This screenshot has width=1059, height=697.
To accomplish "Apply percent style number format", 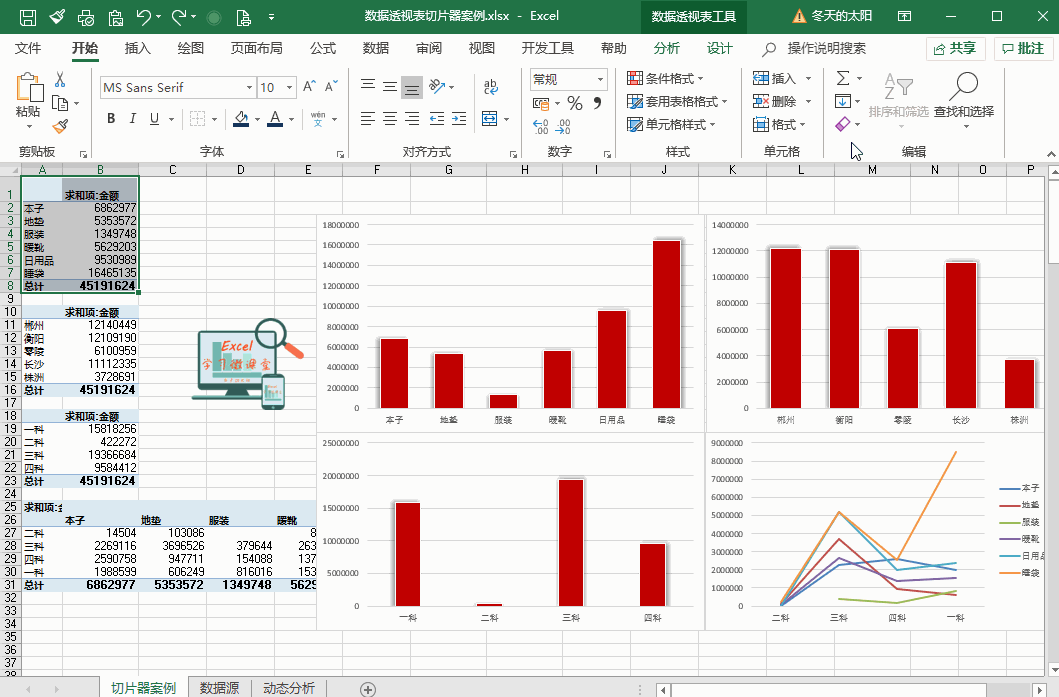I will click(x=575, y=103).
